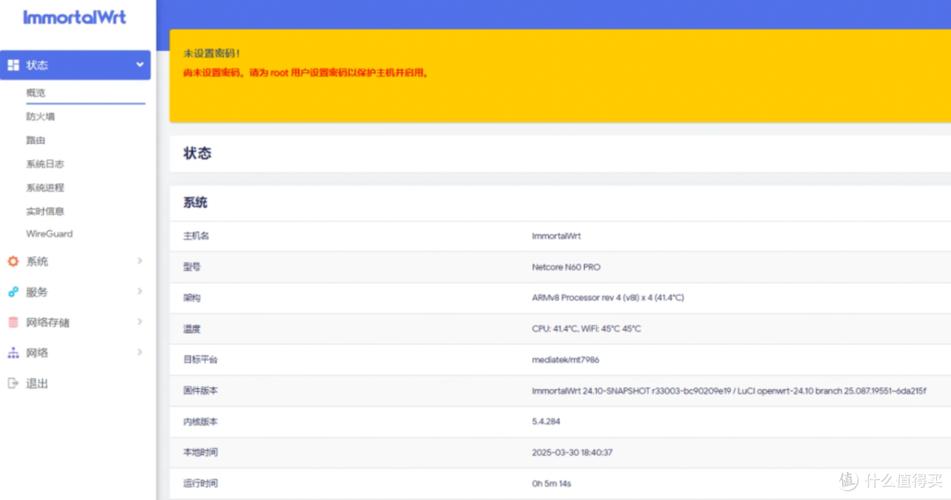Click the 退出 logout icon
The width and height of the screenshot is (951, 500).
[x=13, y=383]
